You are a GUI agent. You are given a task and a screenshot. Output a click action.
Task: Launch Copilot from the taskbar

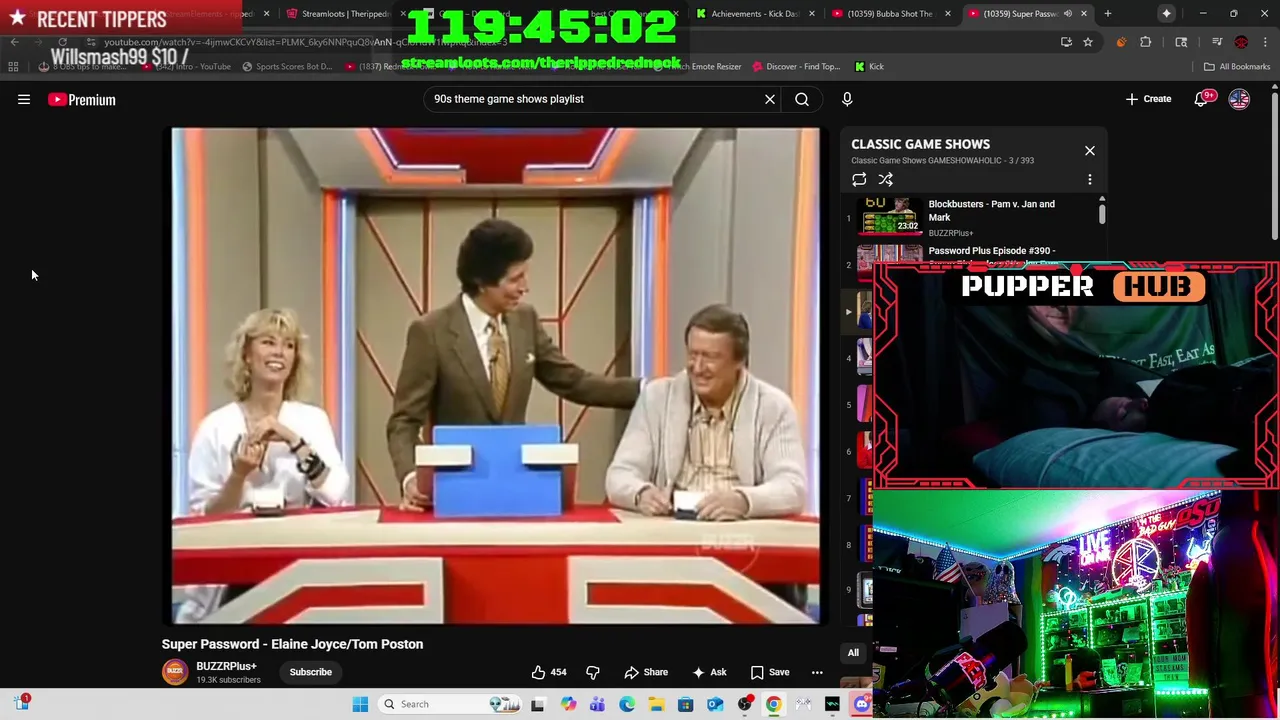click(x=568, y=704)
